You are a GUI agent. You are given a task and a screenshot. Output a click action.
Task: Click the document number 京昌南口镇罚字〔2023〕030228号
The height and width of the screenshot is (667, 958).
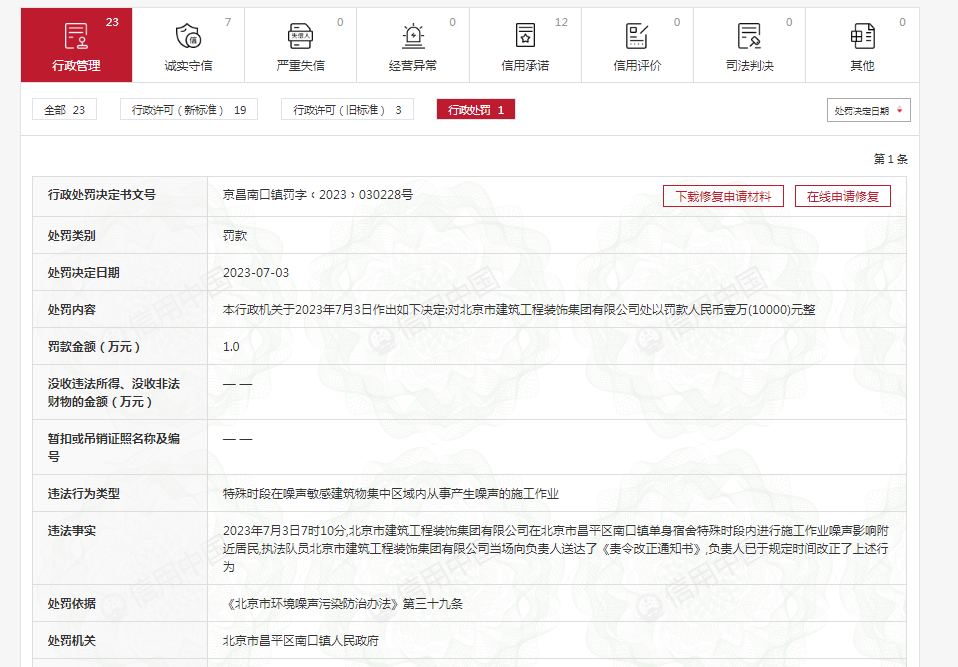coord(318,195)
